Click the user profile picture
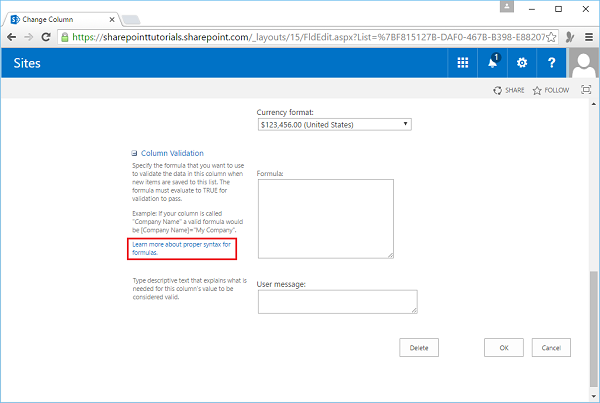 click(x=583, y=63)
